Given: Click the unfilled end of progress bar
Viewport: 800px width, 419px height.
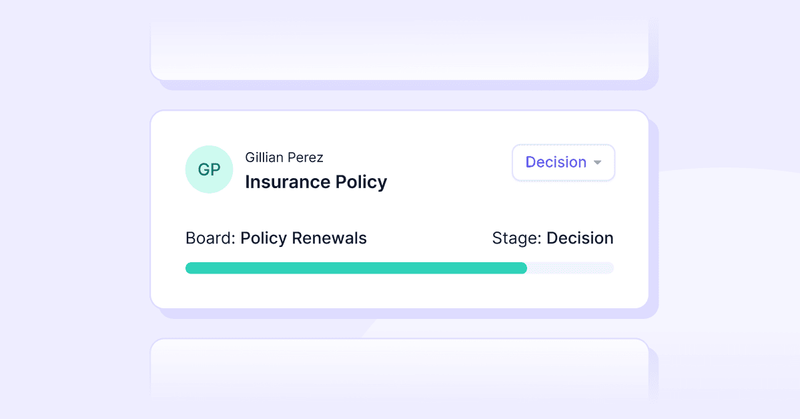Looking at the screenshot, I should pos(572,268).
